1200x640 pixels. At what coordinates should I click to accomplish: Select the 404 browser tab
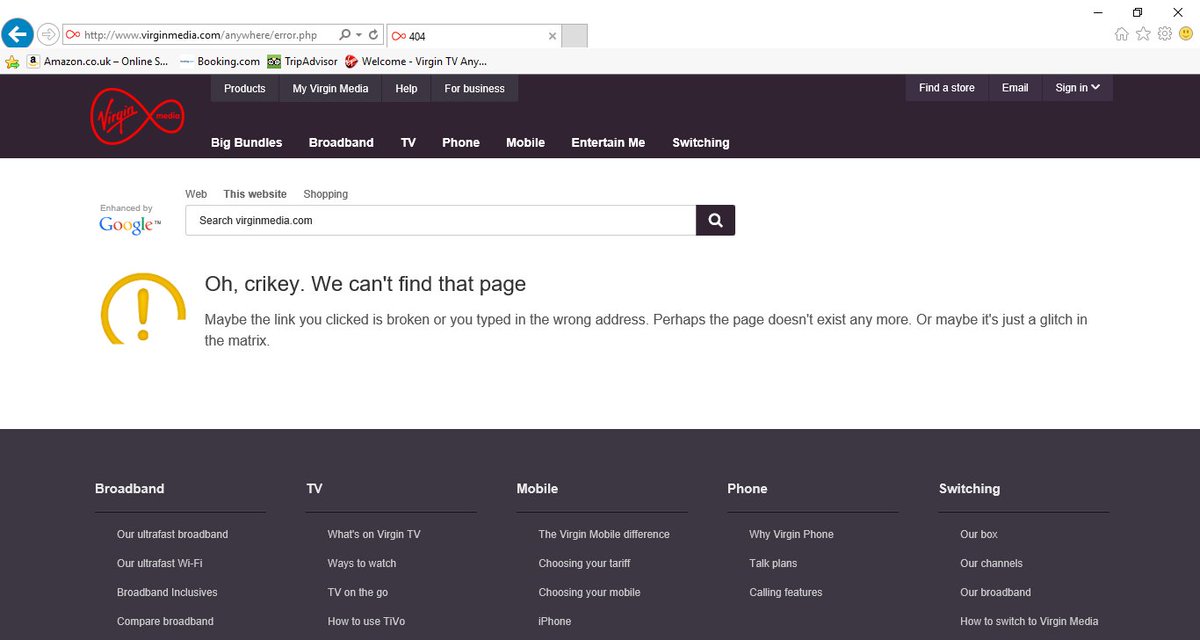(x=473, y=36)
